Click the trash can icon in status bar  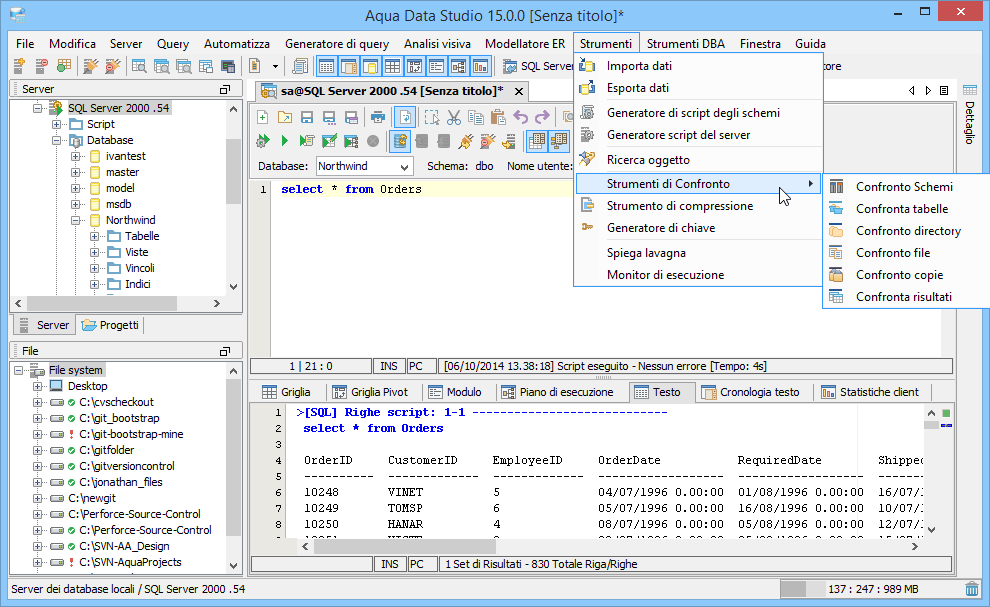point(971,589)
